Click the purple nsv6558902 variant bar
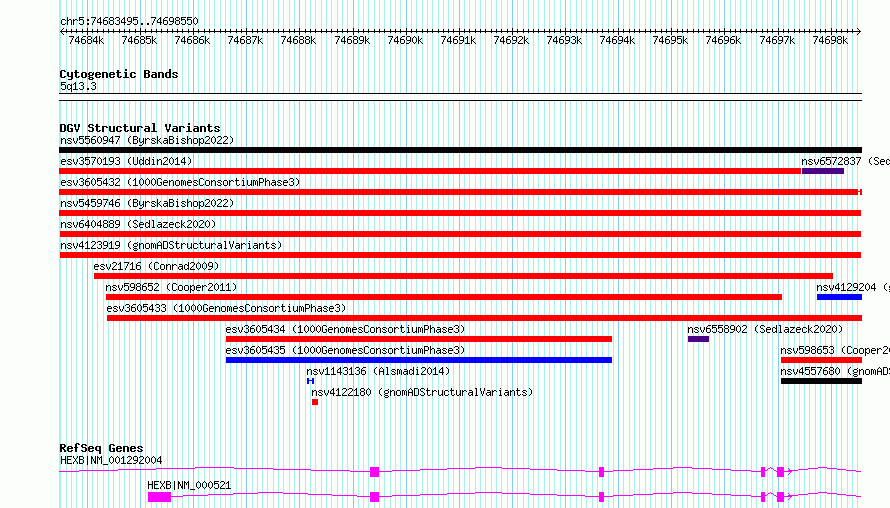Viewport: 890px width, 508px height. point(698,339)
